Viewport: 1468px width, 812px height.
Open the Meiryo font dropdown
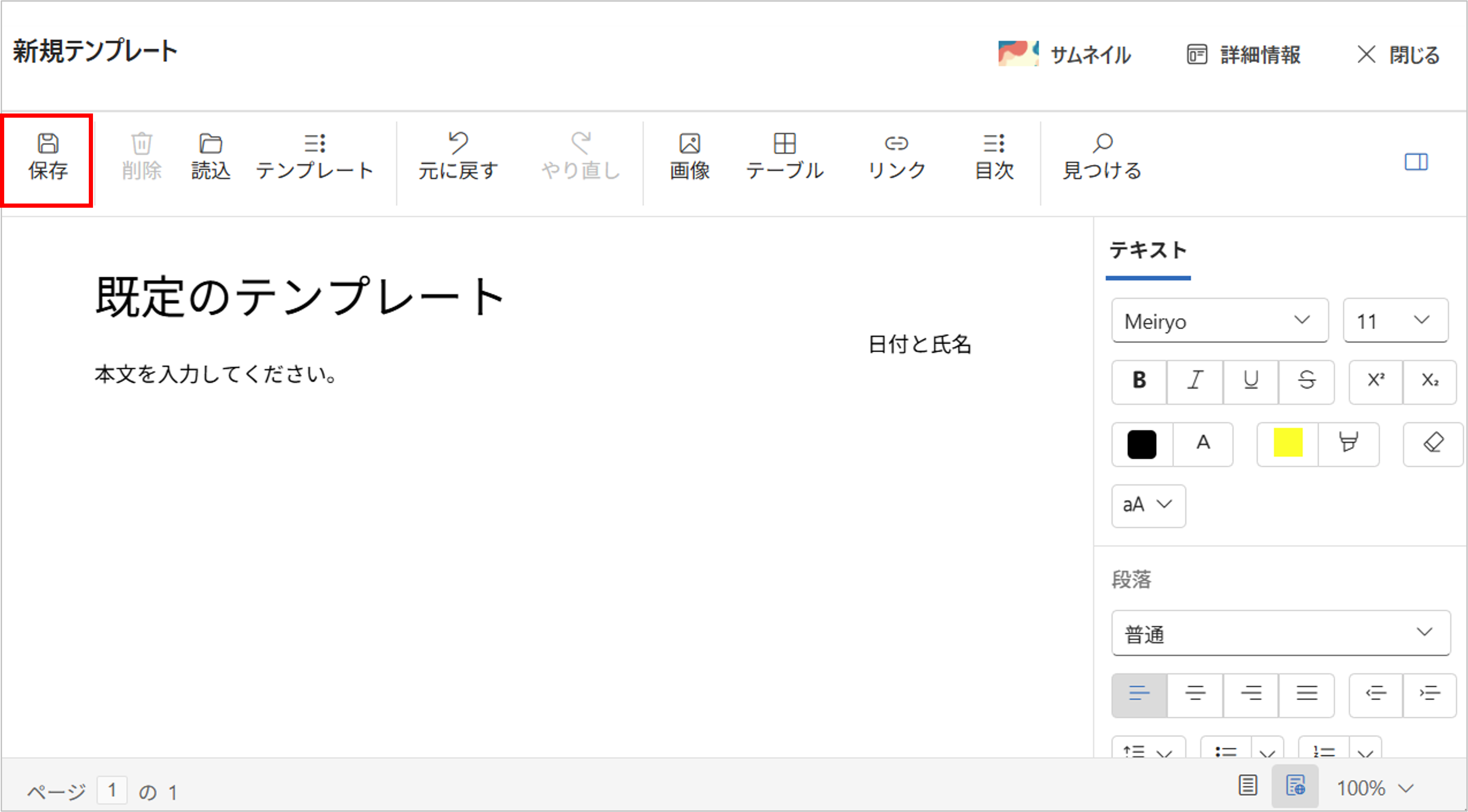[1220, 321]
